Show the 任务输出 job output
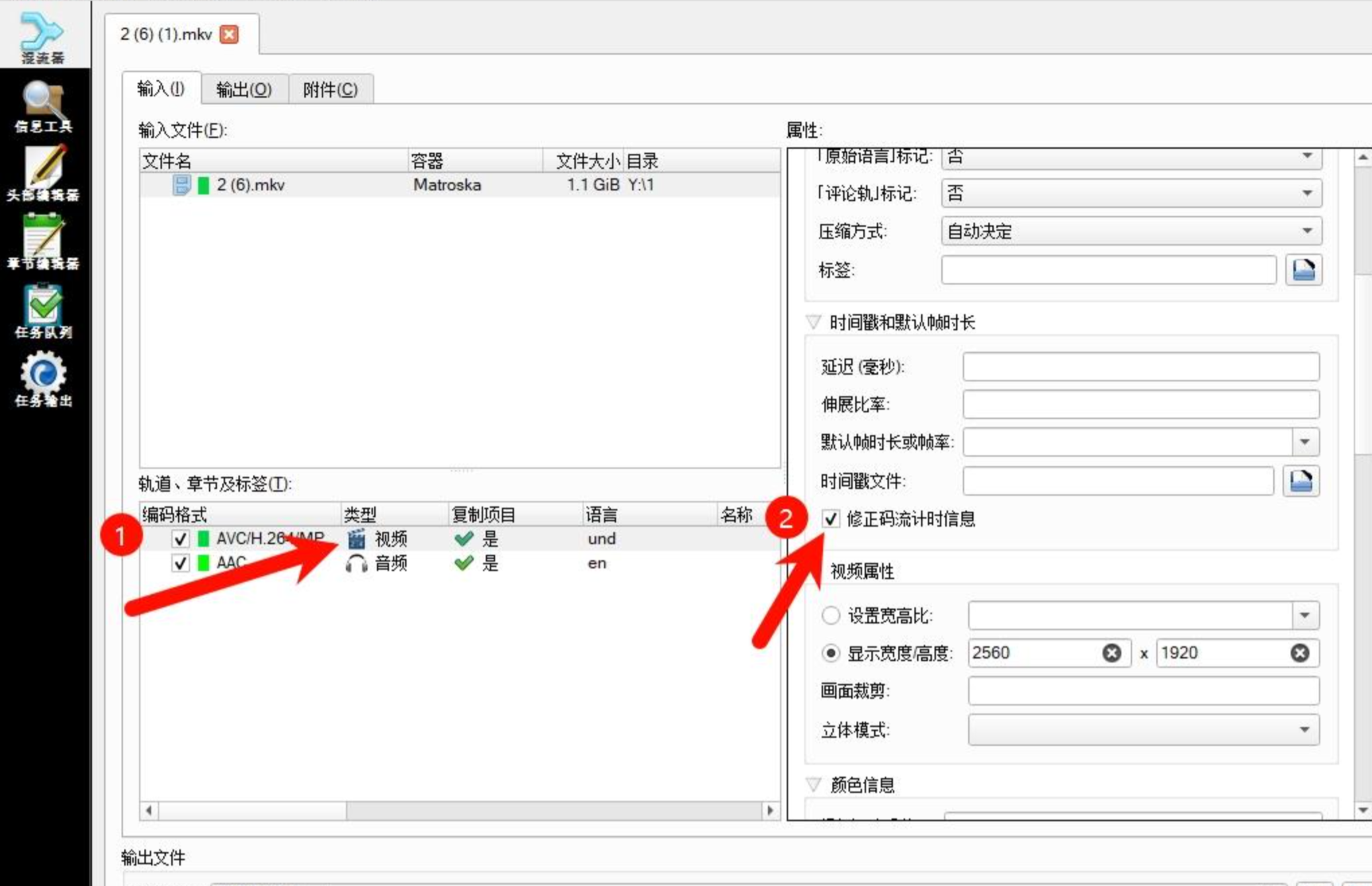Screen dimensions: 1372x886 click(43, 379)
